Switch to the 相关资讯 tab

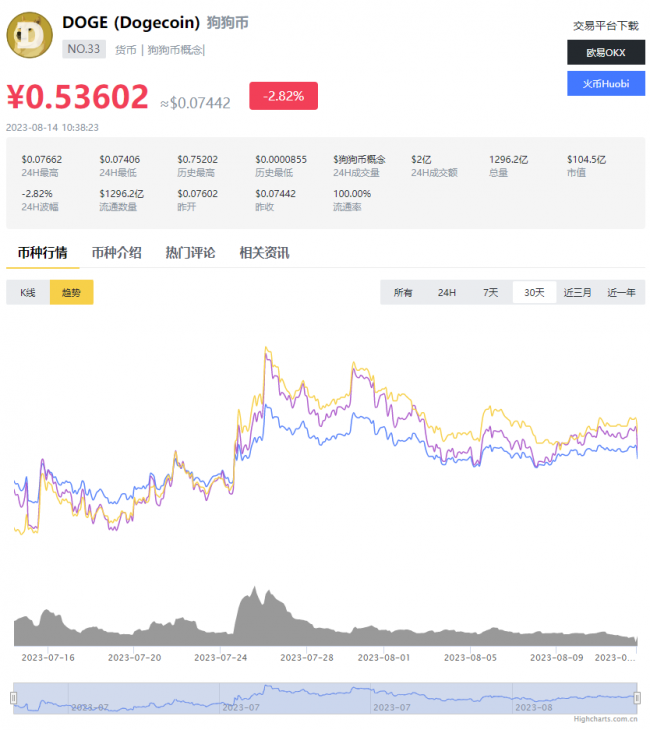[x=264, y=253]
